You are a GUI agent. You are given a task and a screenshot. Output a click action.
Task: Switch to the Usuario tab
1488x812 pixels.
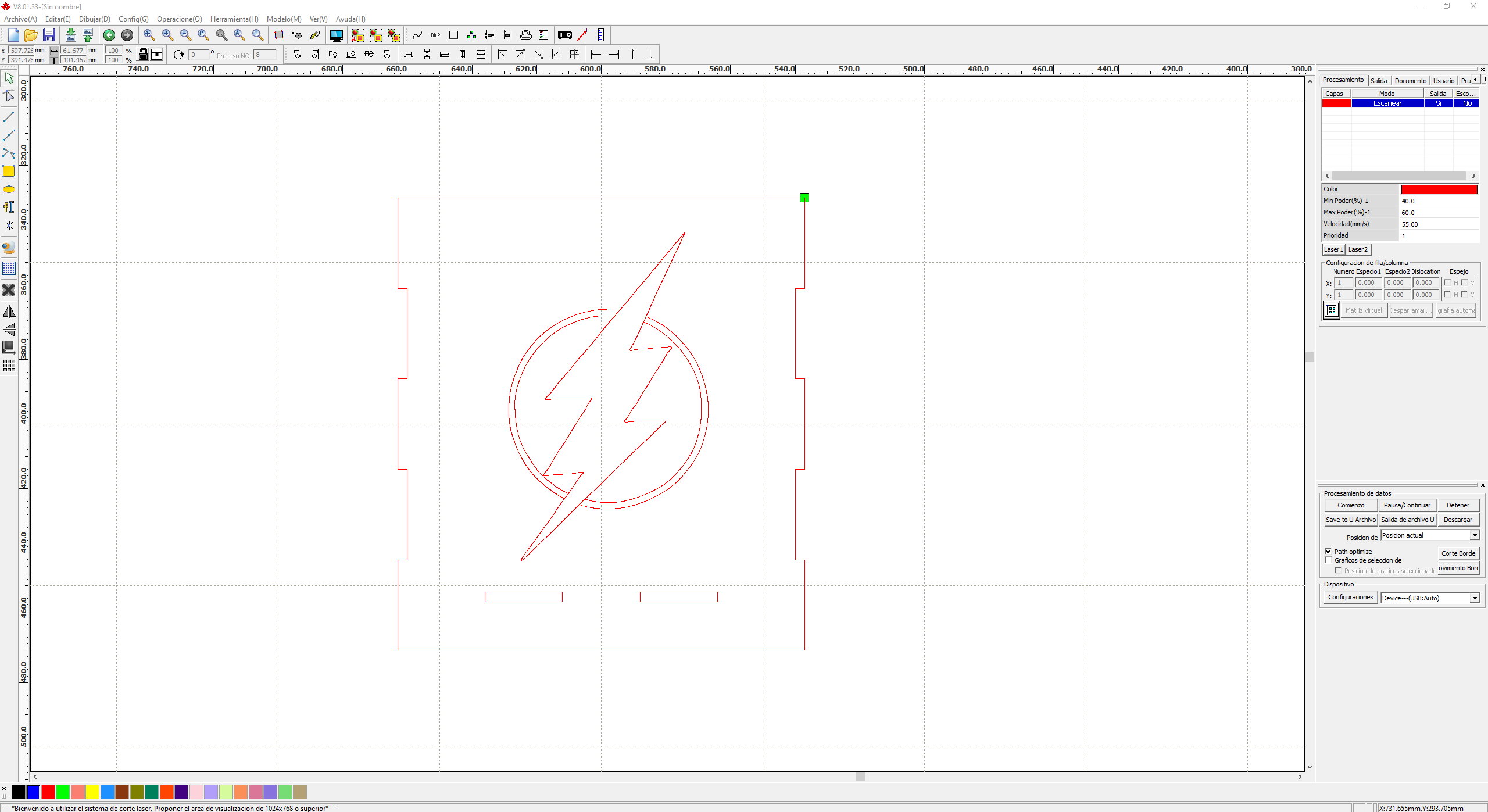pyautogui.click(x=1444, y=81)
